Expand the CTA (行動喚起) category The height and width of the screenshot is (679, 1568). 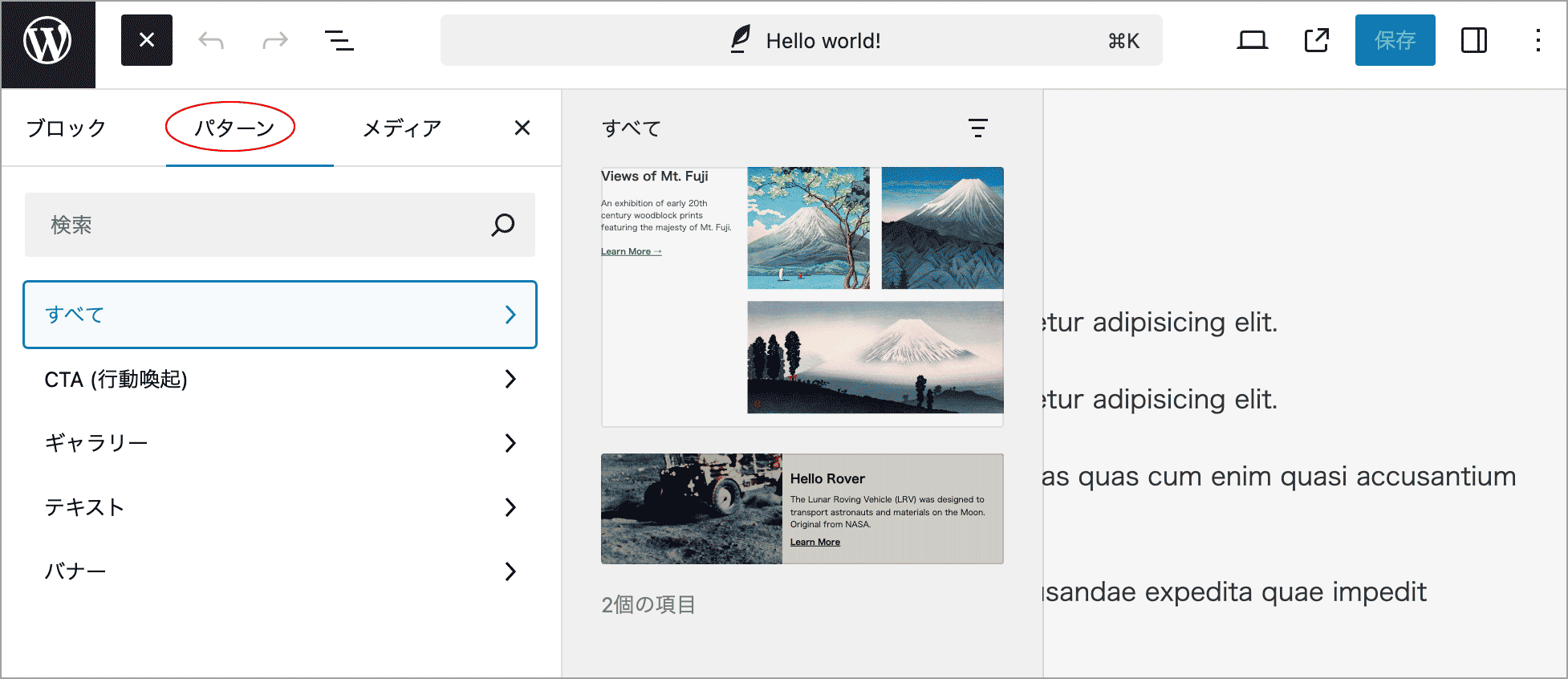[x=279, y=379]
